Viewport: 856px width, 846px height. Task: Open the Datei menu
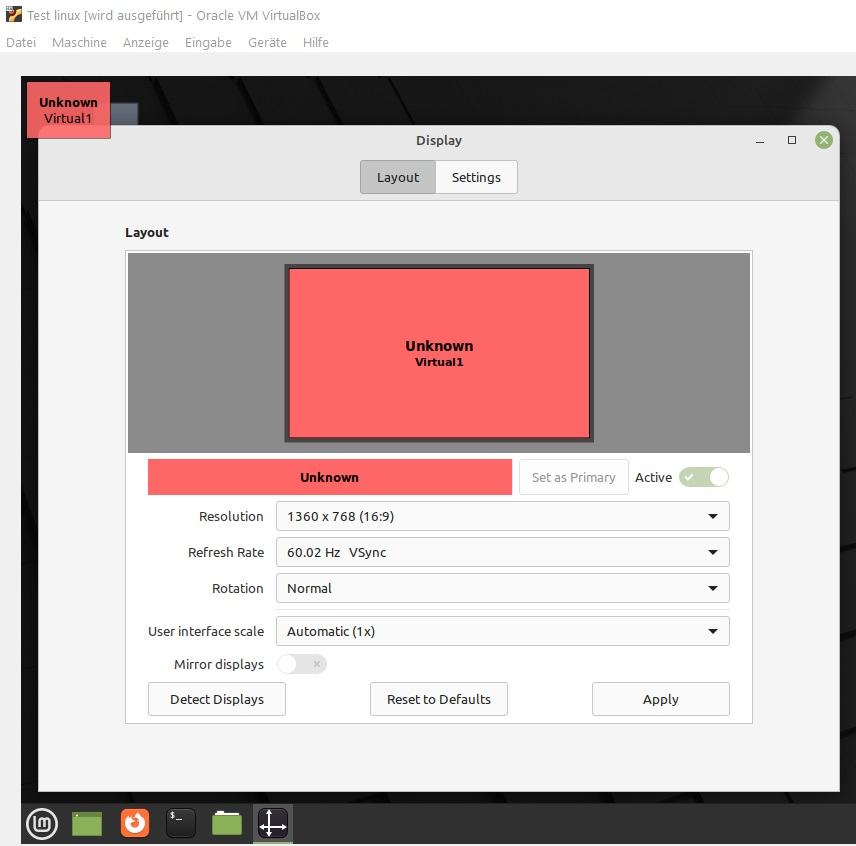[21, 43]
